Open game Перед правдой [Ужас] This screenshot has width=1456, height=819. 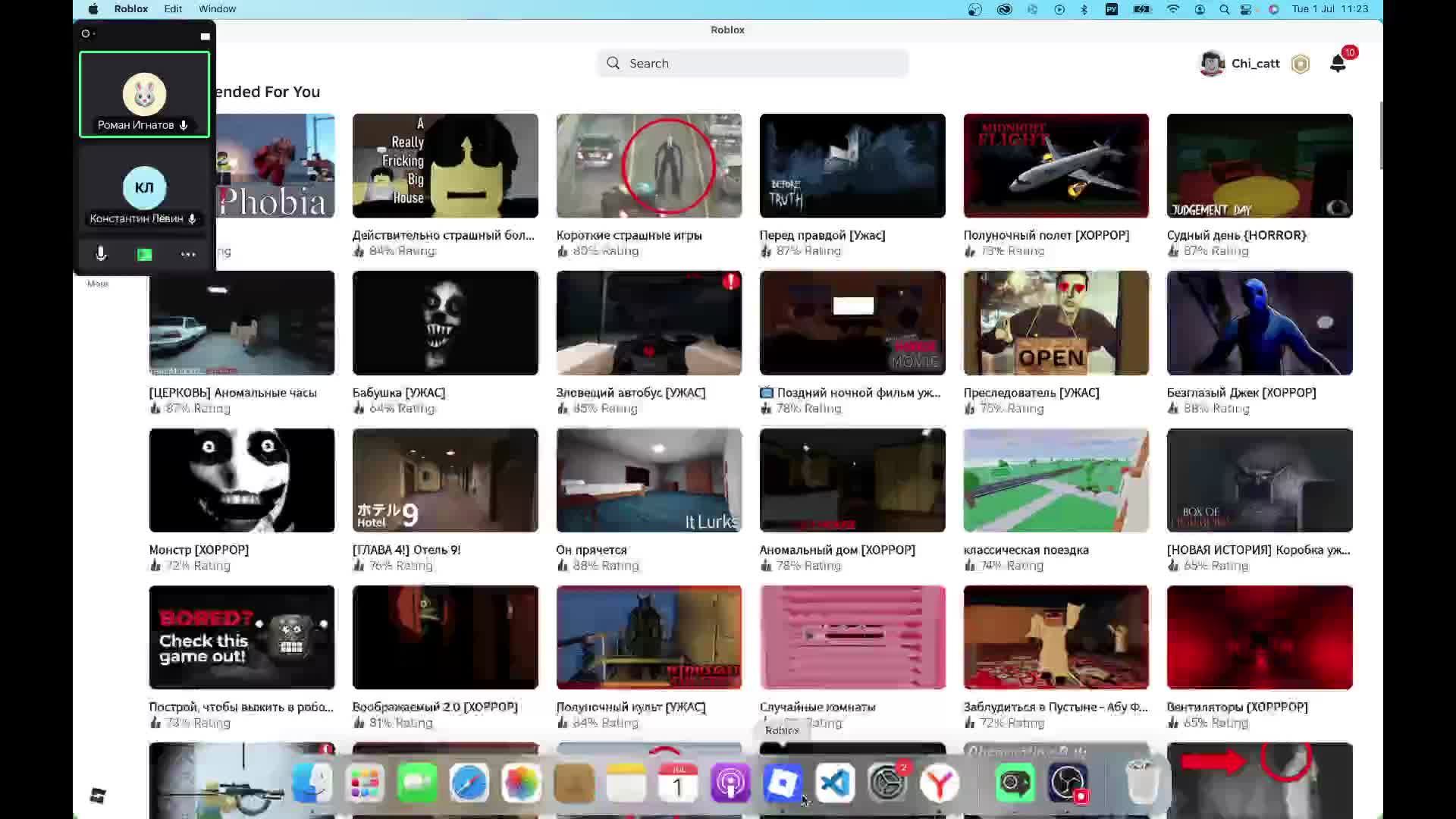852,166
